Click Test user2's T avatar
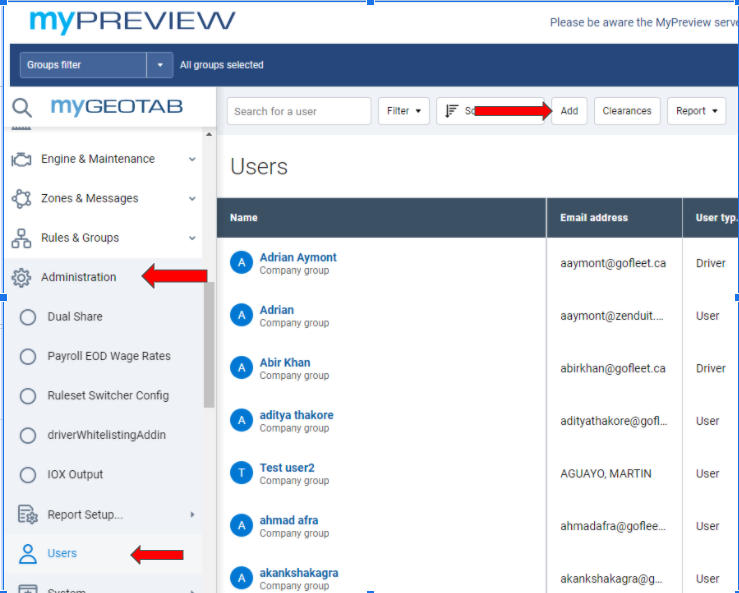This screenshot has width=739, height=593. [241, 473]
